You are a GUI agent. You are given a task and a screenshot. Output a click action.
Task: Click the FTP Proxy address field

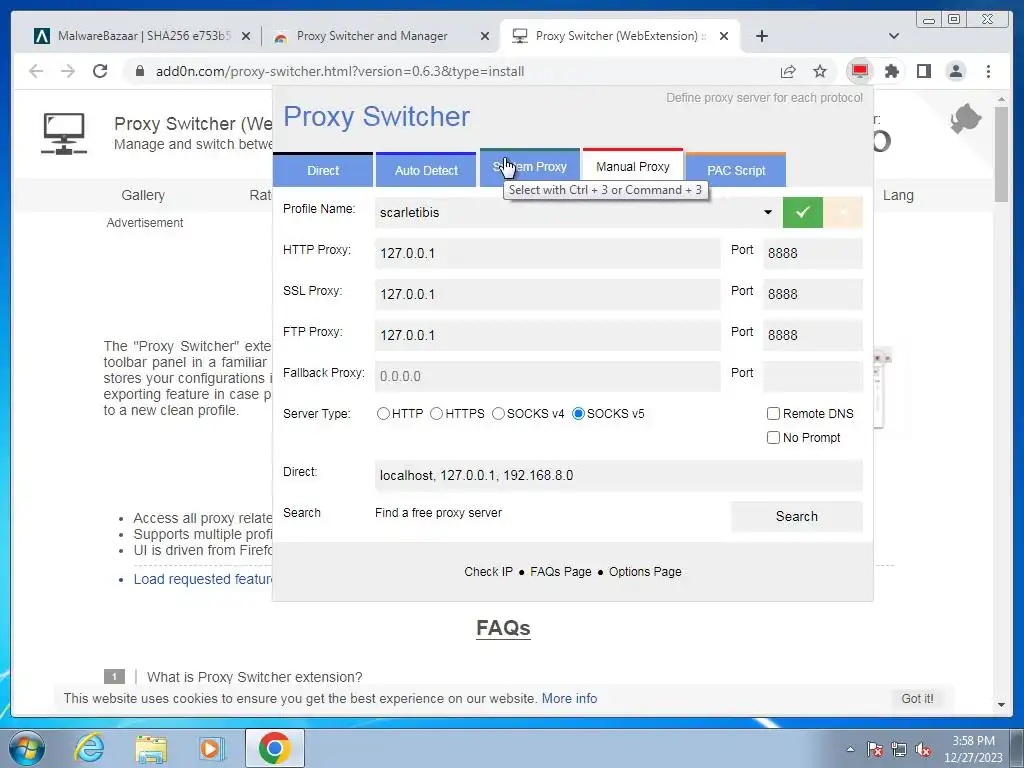pyautogui.click(x=547, y=335)
